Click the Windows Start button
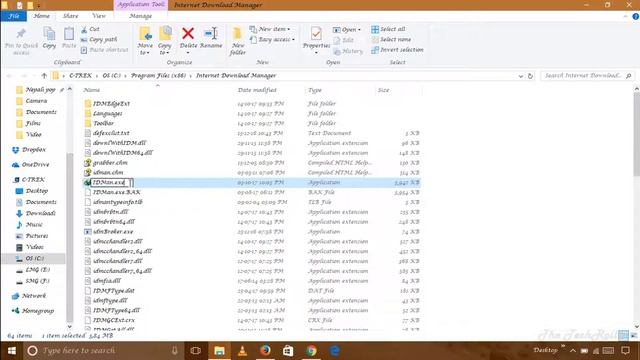The height and width of the screenshot is (360, 640). (x=11, y=351)
